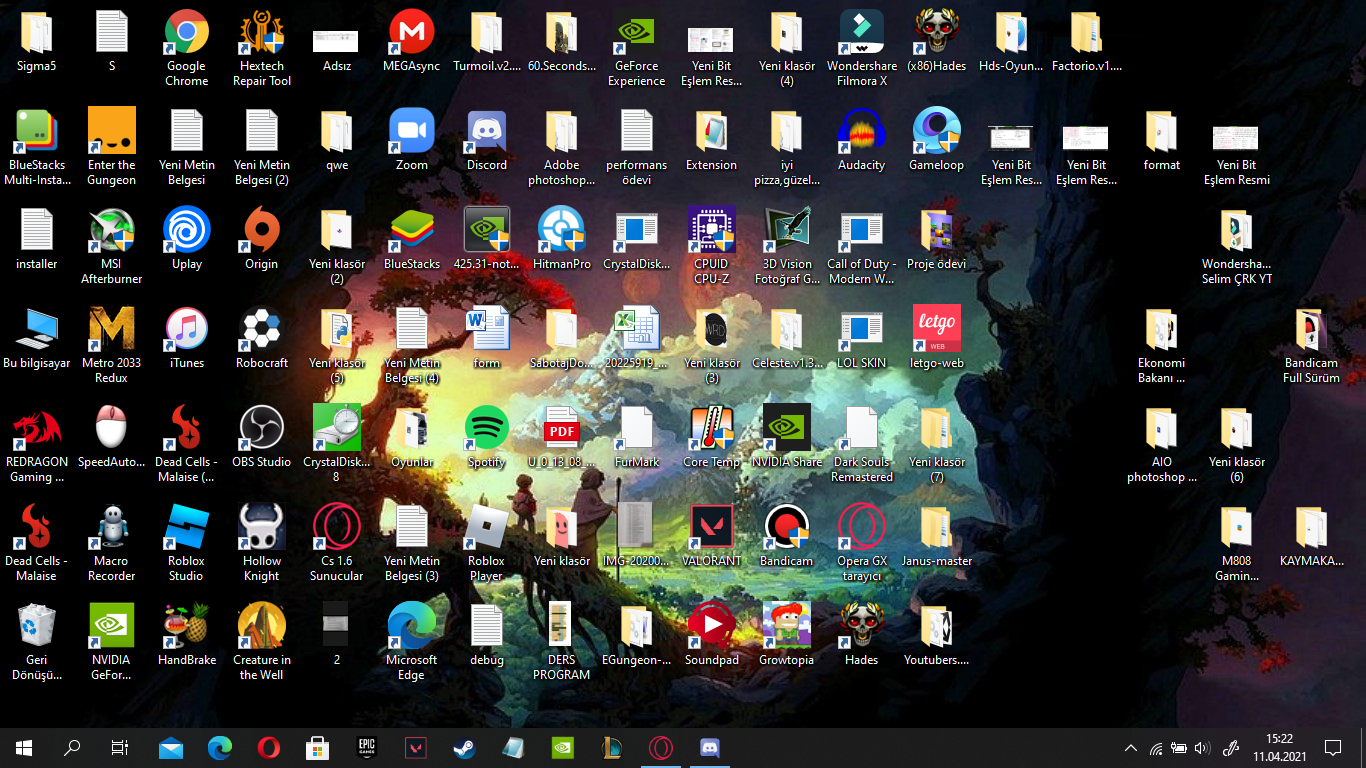1366x768 pixels.
Task: Open the Dark Souls Remastered shortcut
Action: click(x=862, y=444)
